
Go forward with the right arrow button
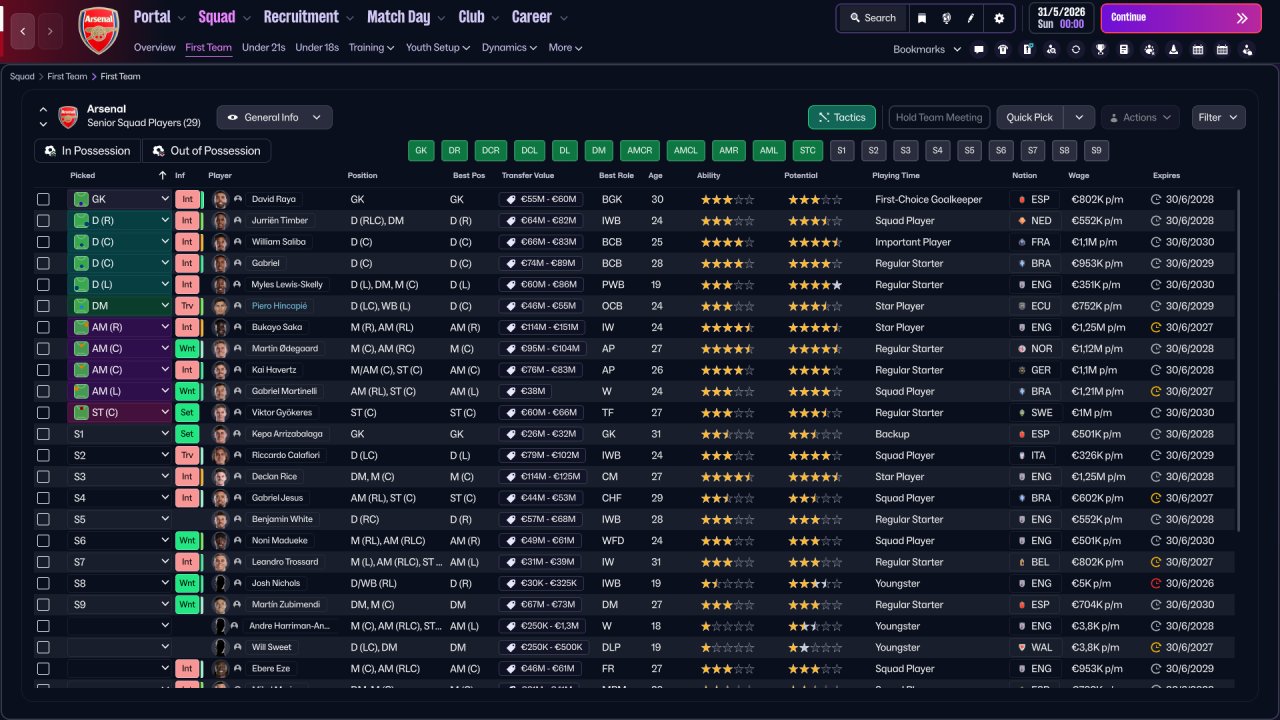coord(51,31)
